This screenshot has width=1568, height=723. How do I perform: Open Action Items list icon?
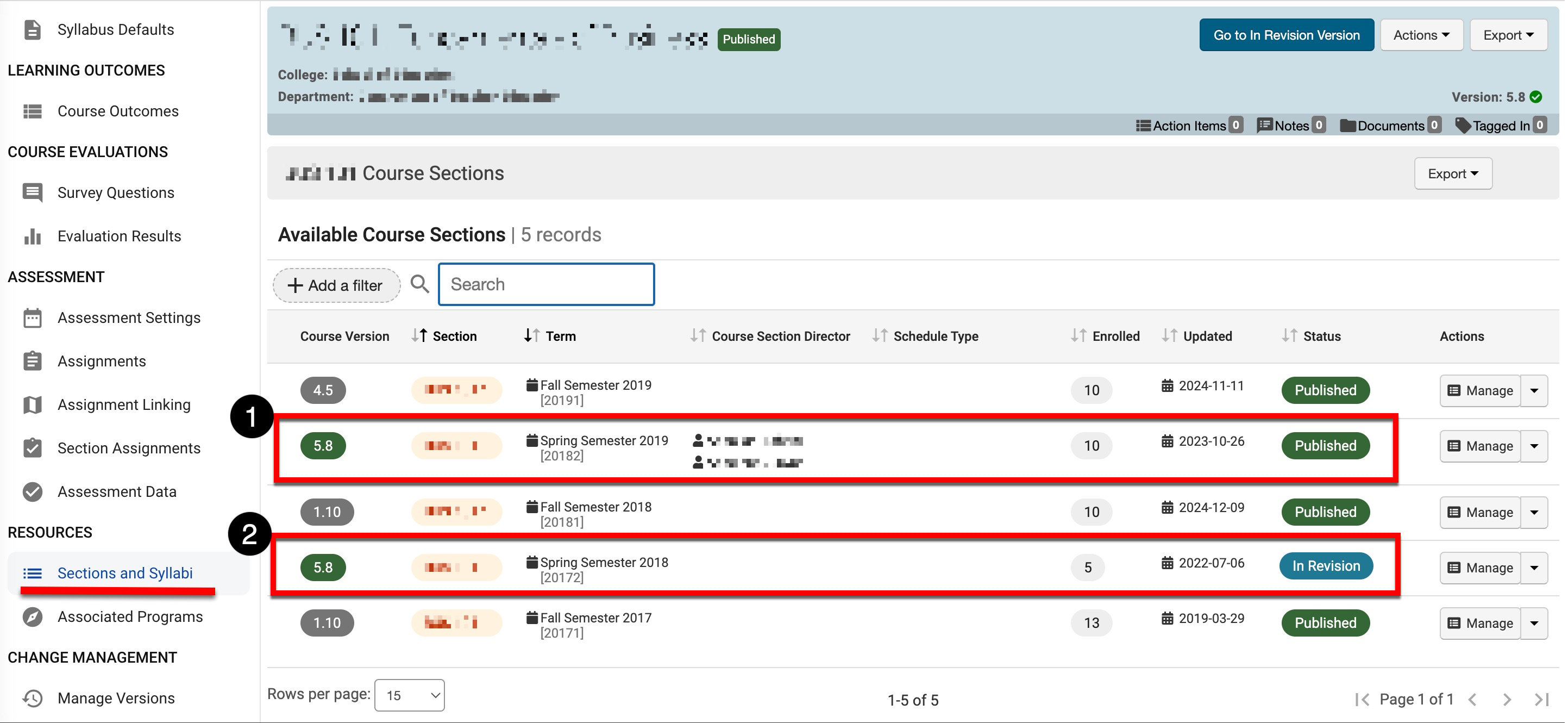[1143, 126]
